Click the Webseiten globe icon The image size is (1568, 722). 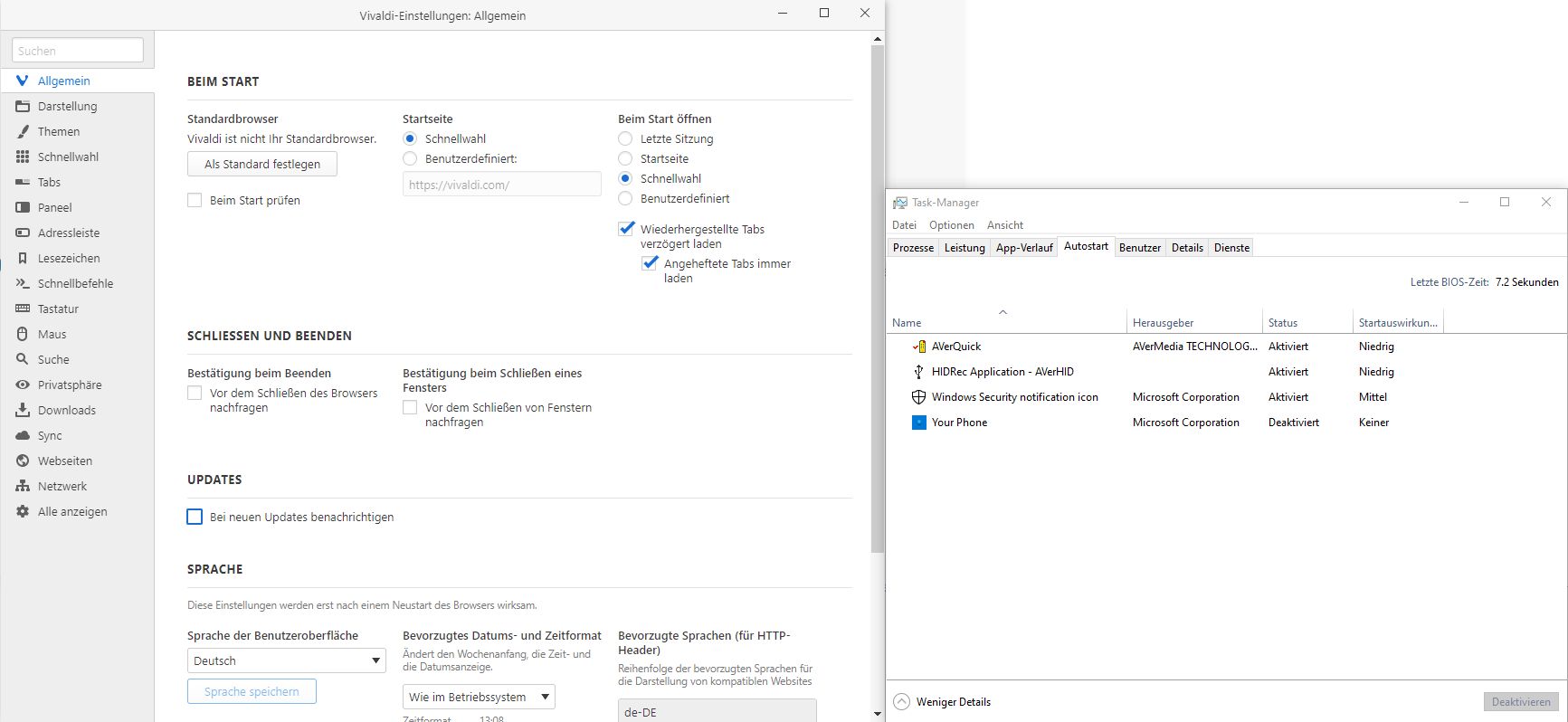23,461
